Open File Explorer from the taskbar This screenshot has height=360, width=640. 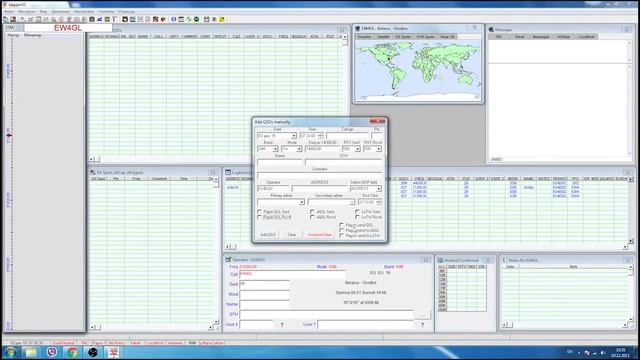(x=31, y=352)
